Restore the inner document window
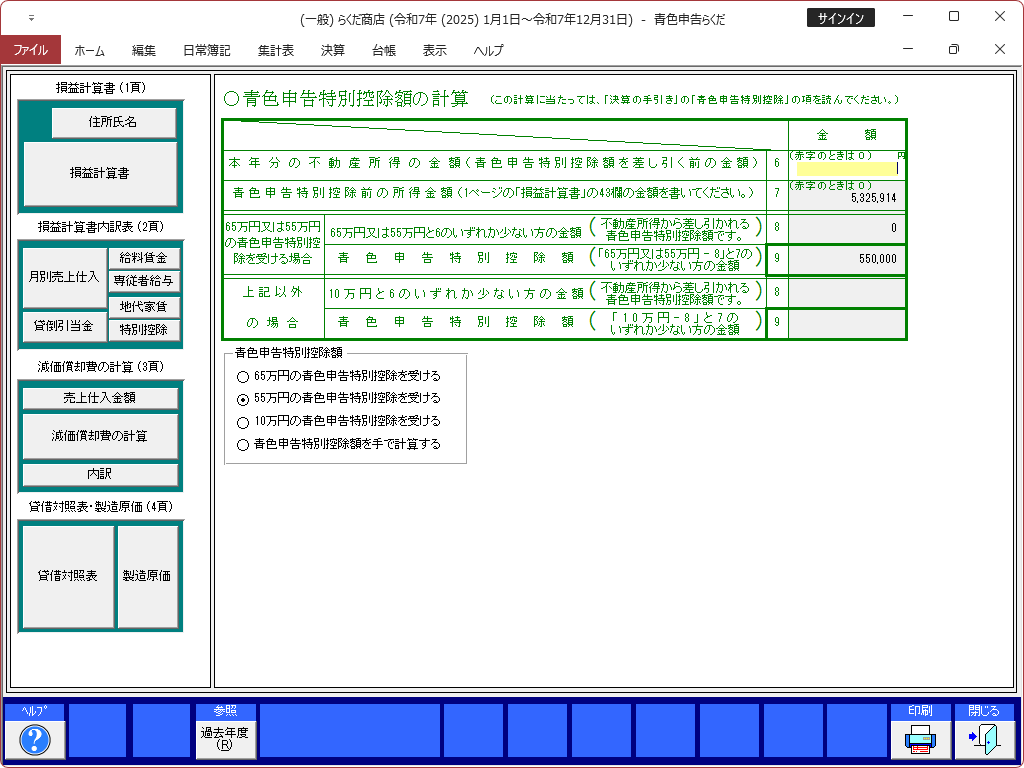The width and height of the screenshot is (1024, 768). pos(953,50)
